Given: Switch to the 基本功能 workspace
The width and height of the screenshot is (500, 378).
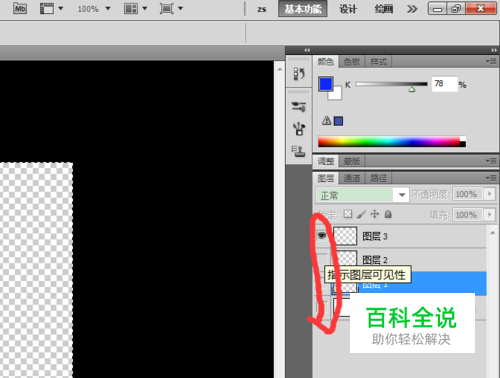Looking at the screenshot, I should click(x=303, y=9).
